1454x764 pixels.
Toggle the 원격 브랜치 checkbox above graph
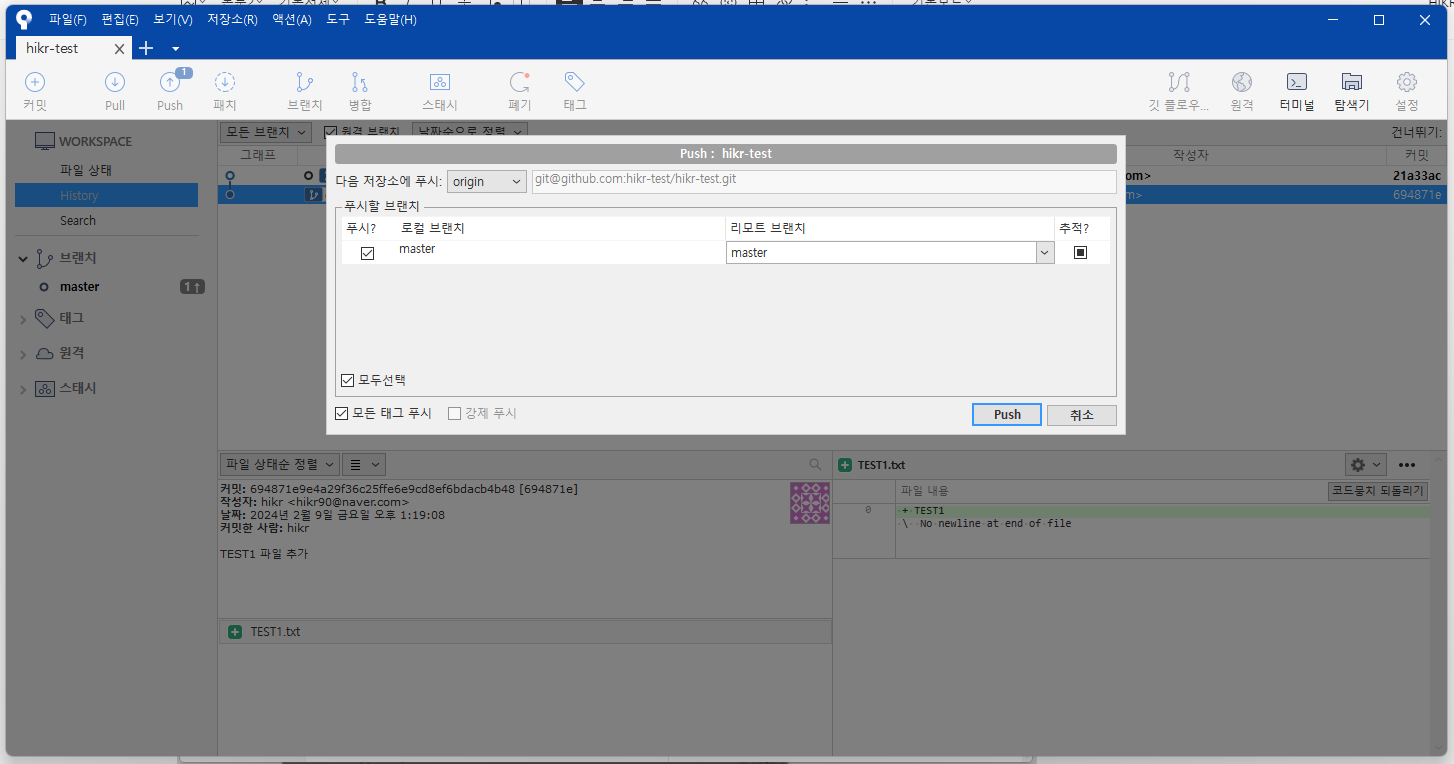pos(331,131)
